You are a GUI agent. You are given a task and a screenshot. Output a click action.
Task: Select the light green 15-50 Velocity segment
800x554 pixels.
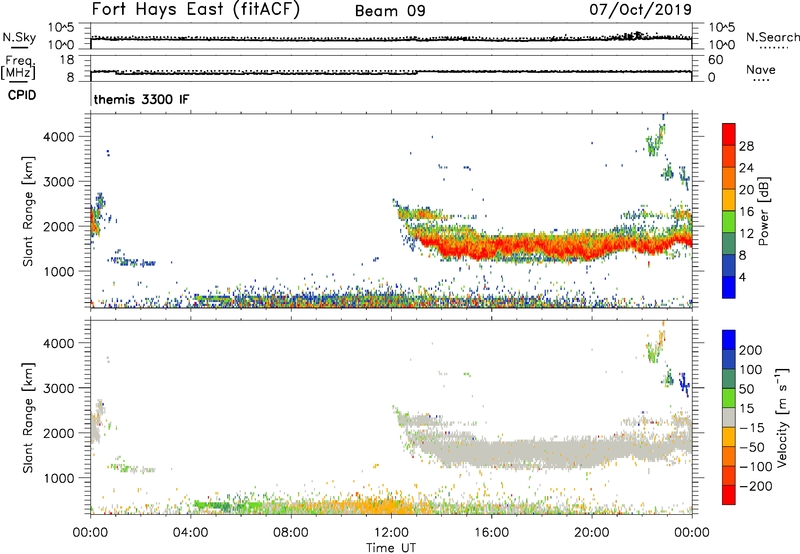tap(729, 398)
